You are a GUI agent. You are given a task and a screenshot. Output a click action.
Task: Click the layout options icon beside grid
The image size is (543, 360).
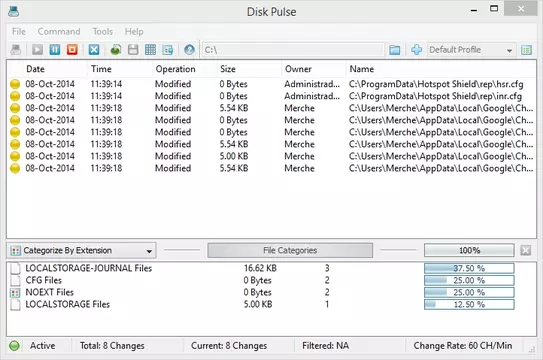[168, 50]
